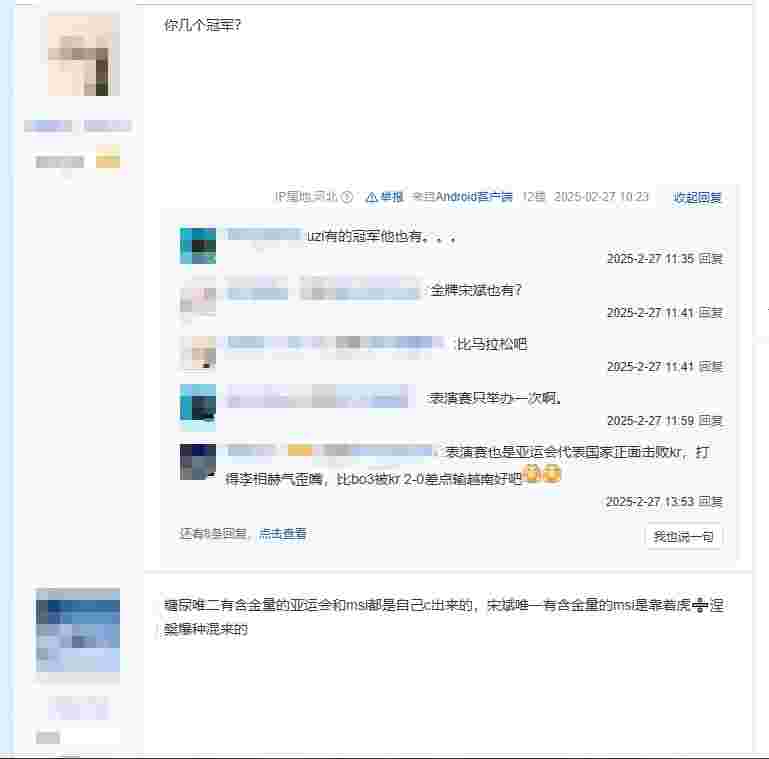Click the info icon beside IP属地
Screen dimensions: 769x759
[x=347, y=197]
